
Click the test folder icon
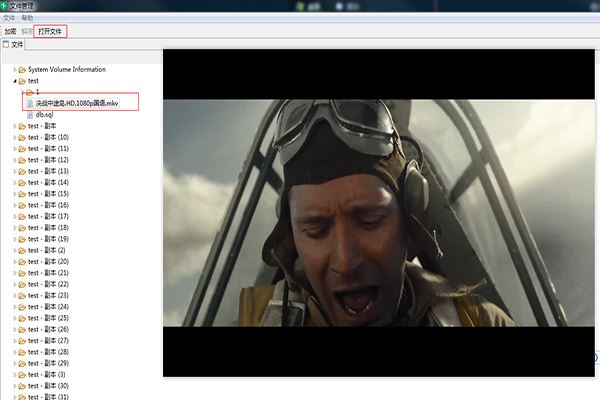click(x=22, y=81)
